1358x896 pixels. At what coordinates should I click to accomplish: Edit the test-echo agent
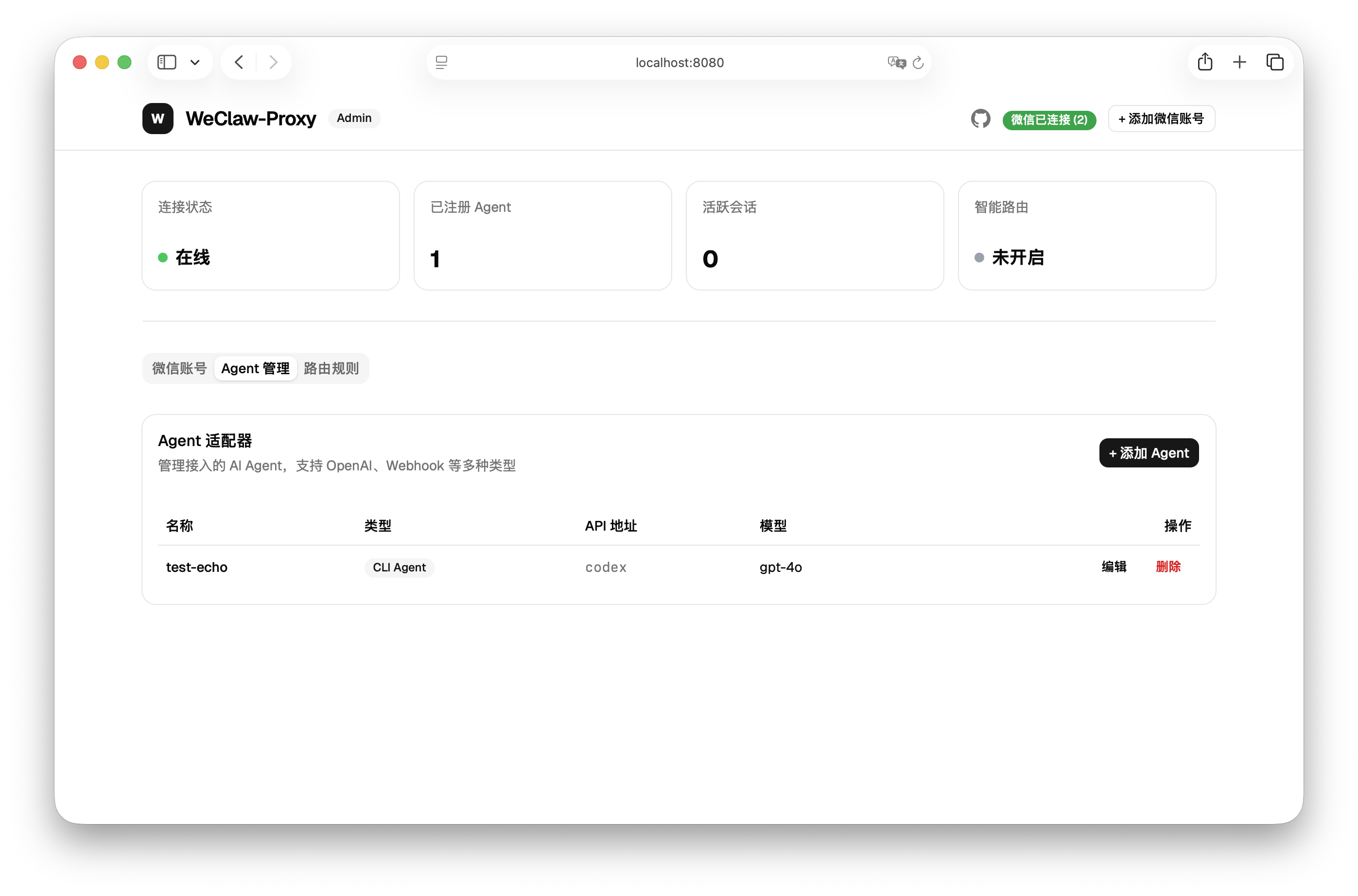[x=1114, y=567]
